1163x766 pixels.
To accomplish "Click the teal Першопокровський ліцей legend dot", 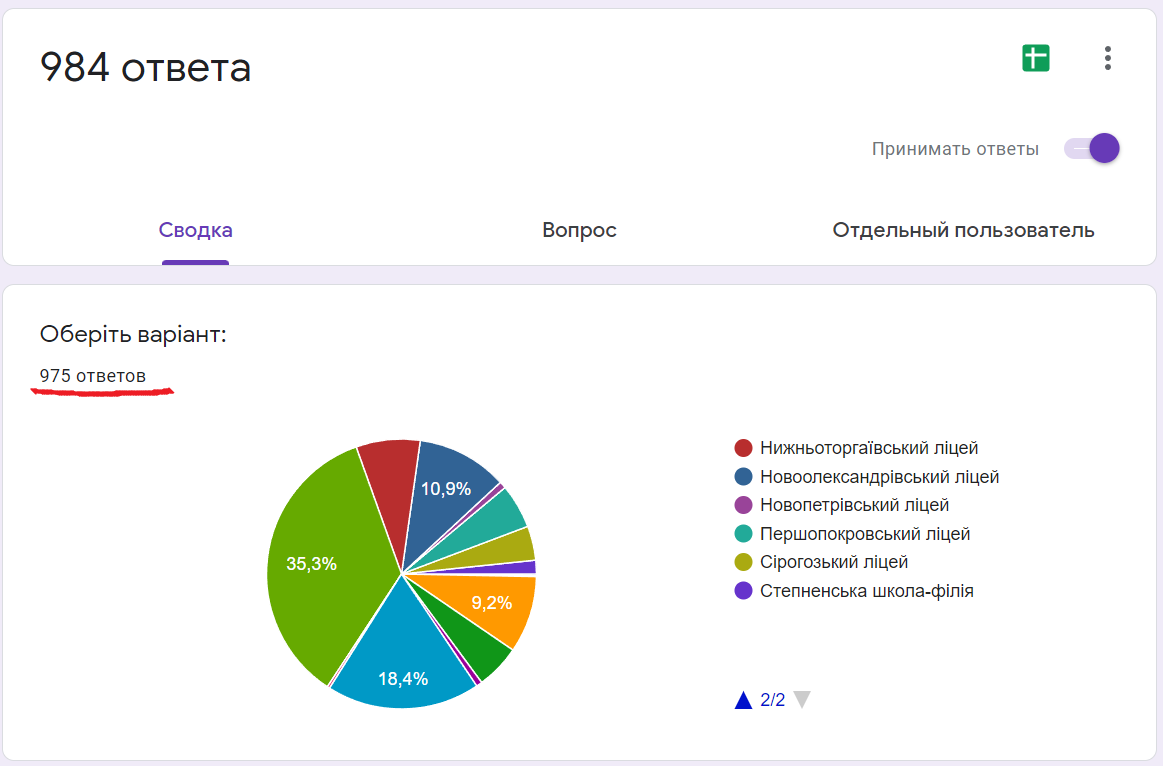I will [743, 534].
